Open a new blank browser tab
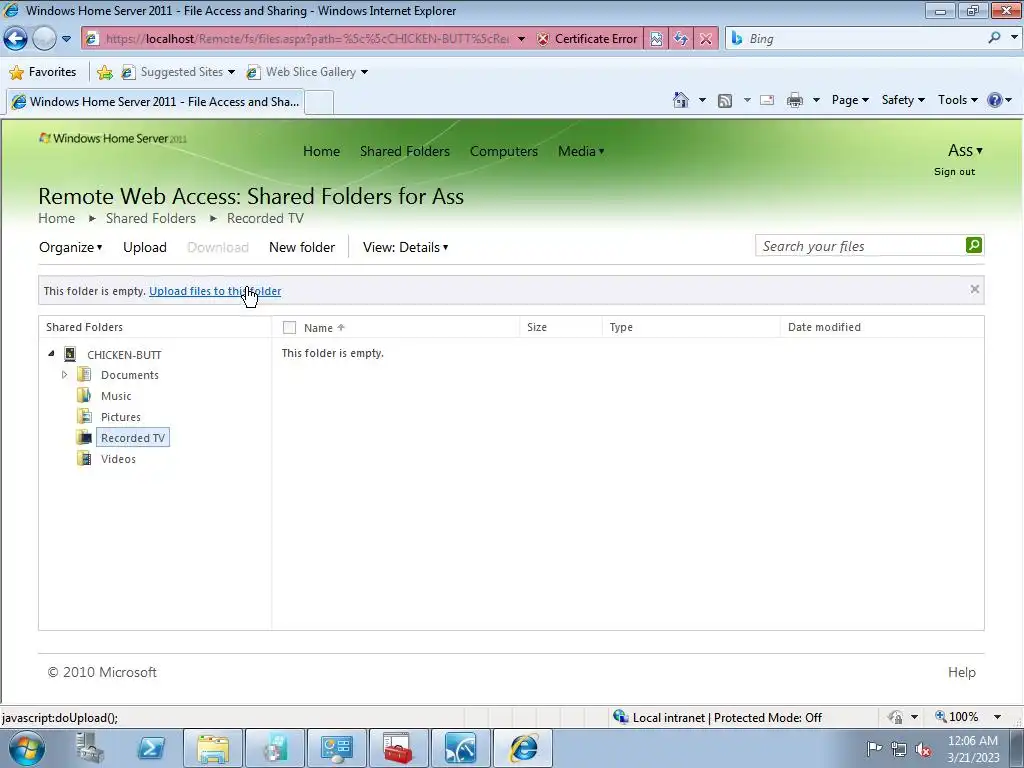The image size is (1024, 768). tap(319, 103)
